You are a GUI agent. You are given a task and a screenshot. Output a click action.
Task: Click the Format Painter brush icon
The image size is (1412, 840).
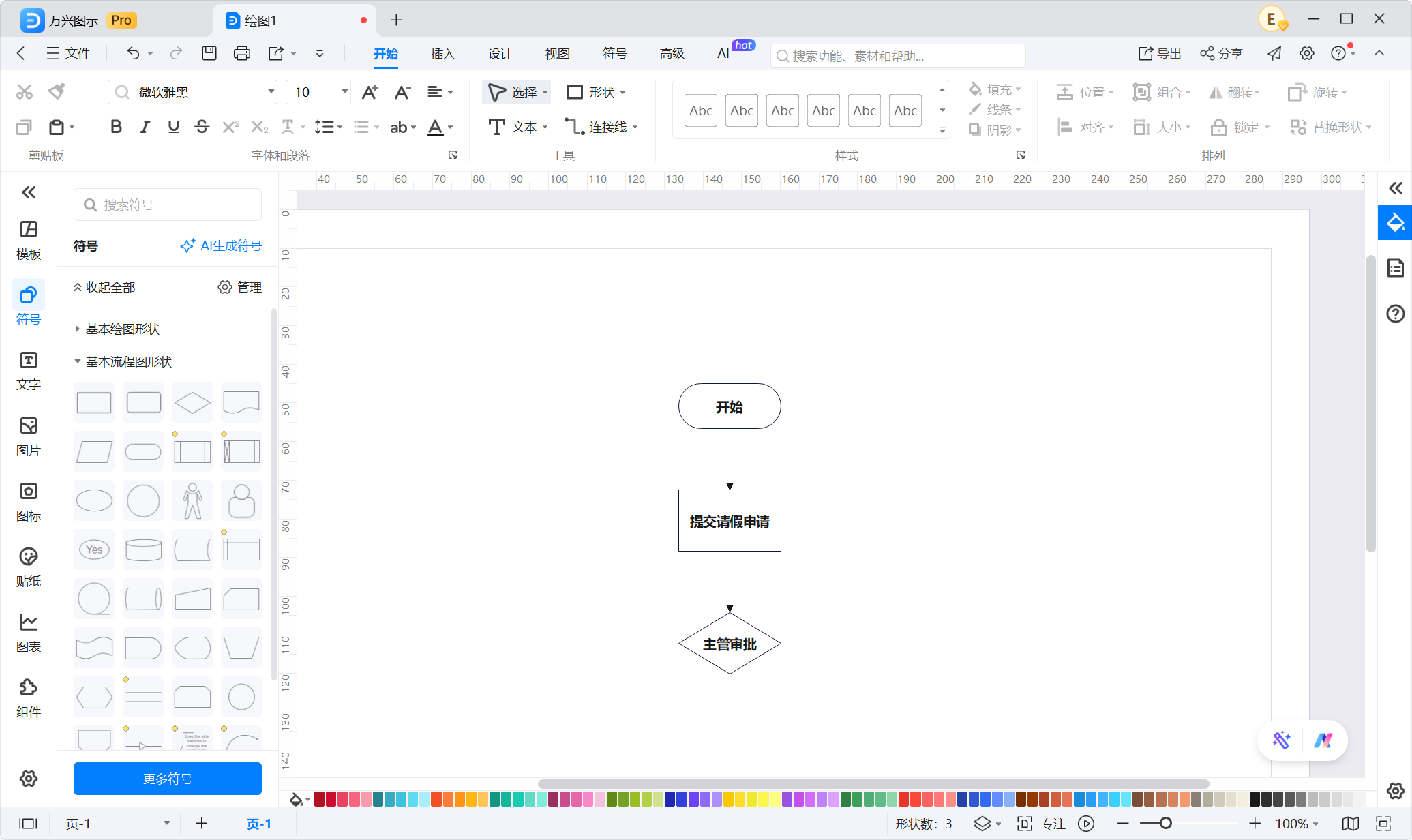[x=57, y=91]
